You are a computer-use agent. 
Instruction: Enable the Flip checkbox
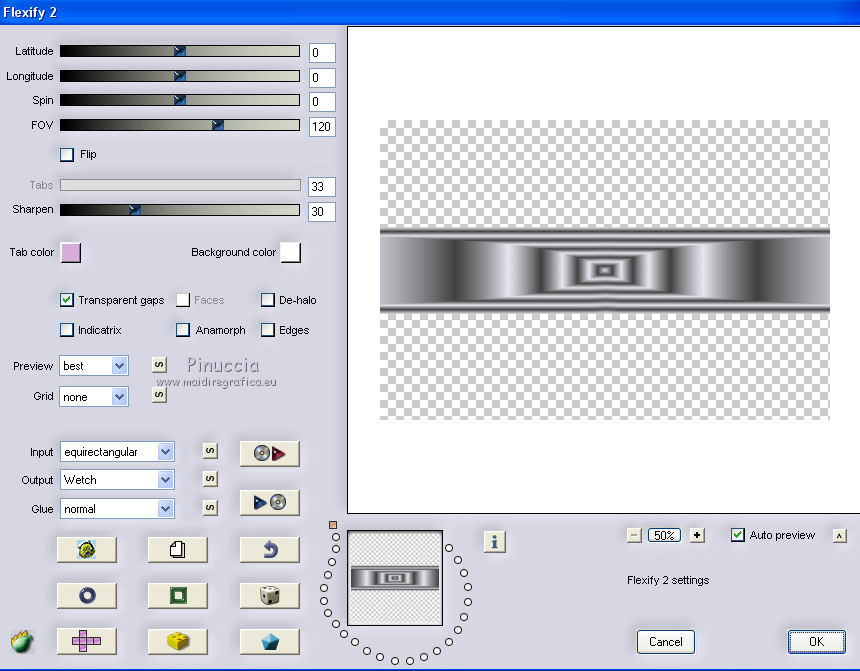(x=67, y=154)
